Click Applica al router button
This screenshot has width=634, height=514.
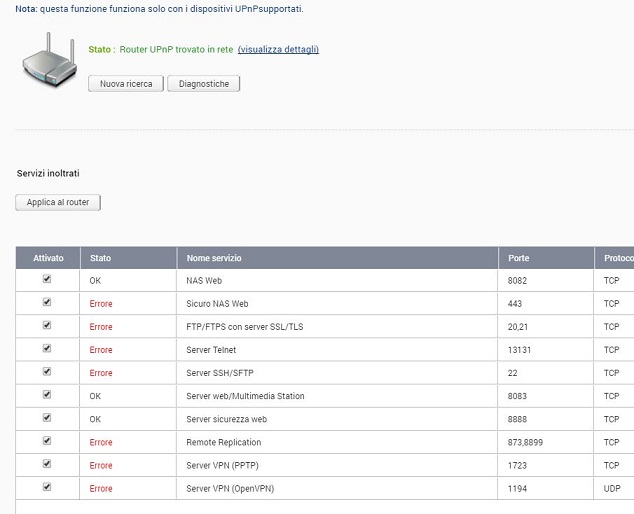[58, 202]
